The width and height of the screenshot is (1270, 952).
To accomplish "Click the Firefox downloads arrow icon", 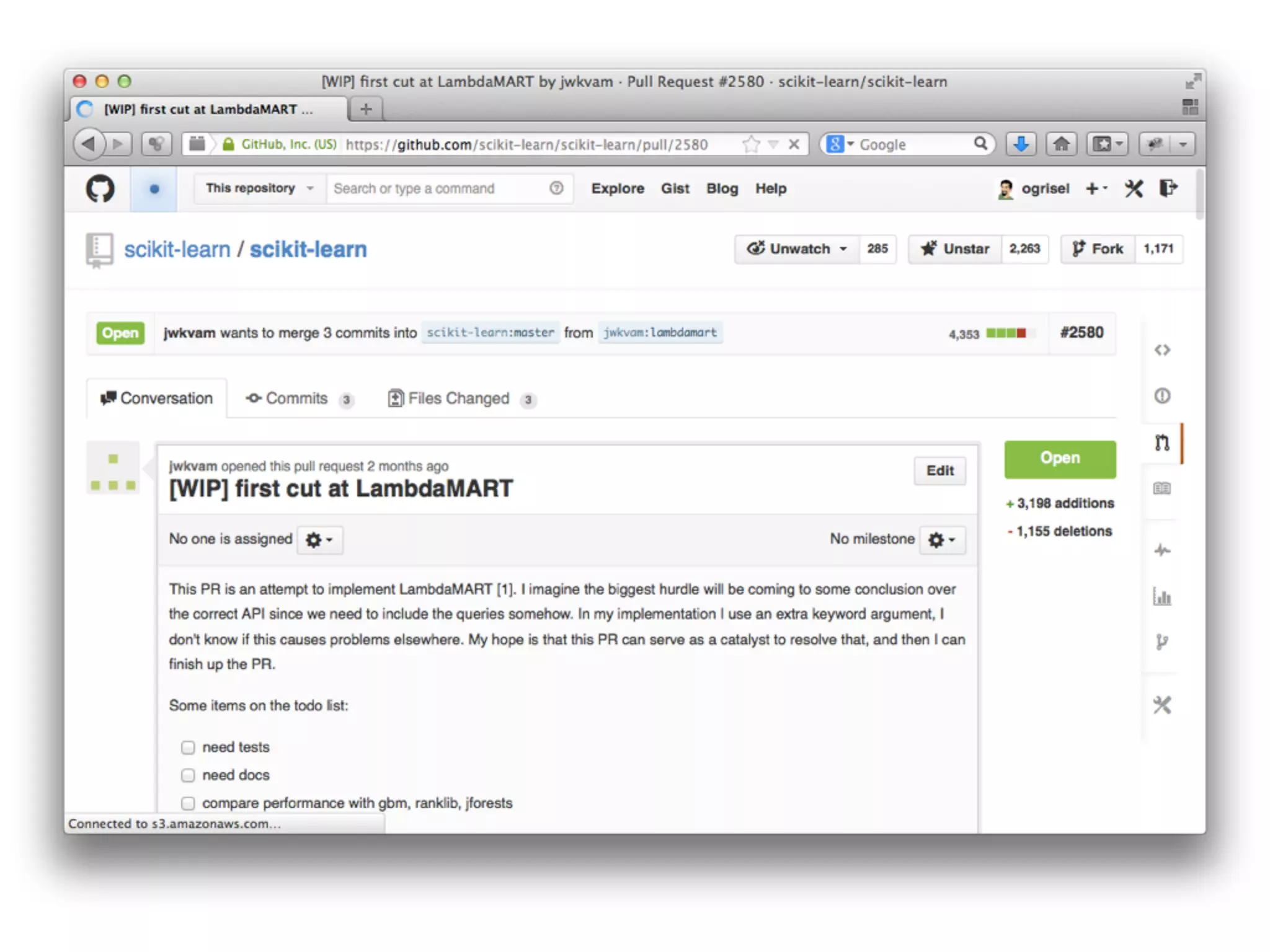I will 1021,144.
